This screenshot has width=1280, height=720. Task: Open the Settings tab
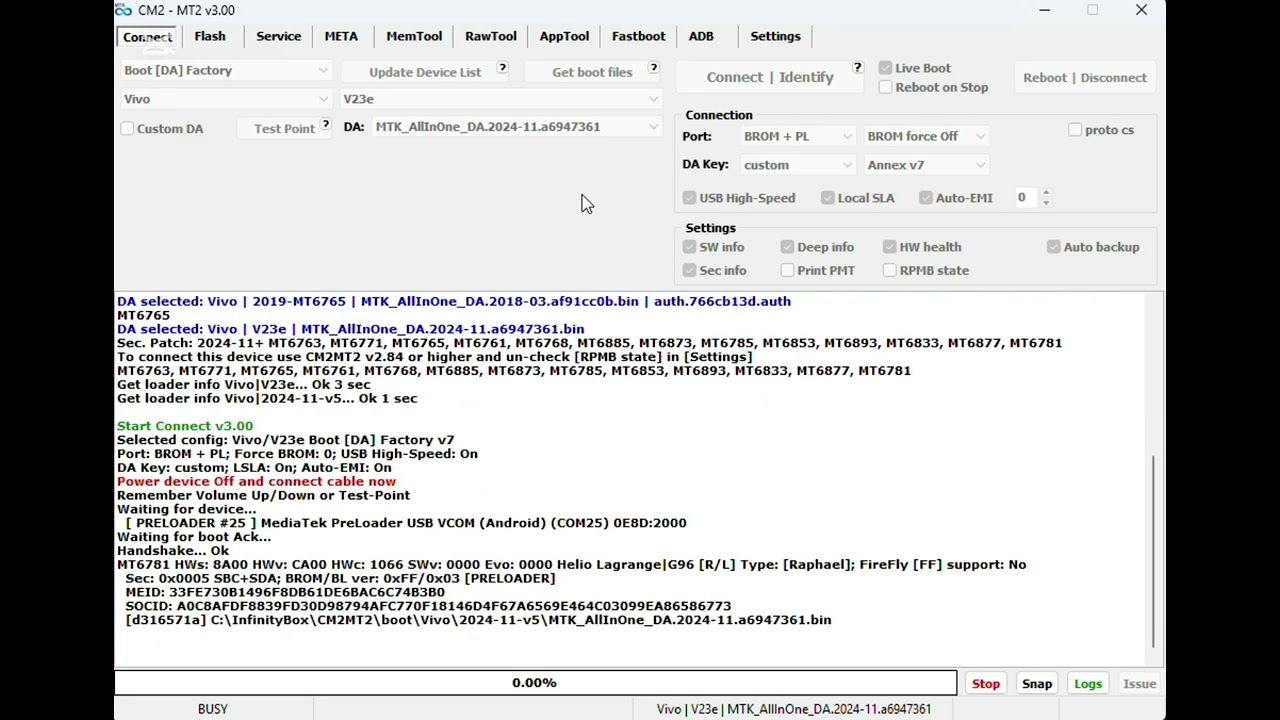pyautogui.click(x=775, y=36)
